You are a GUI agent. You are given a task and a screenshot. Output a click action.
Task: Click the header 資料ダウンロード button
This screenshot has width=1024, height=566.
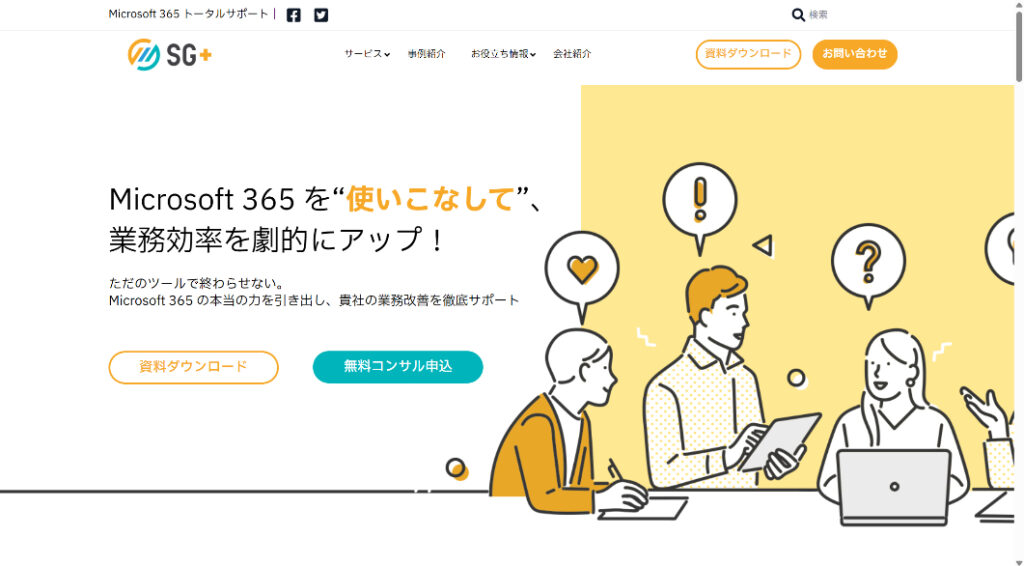[x=748, y=54]
